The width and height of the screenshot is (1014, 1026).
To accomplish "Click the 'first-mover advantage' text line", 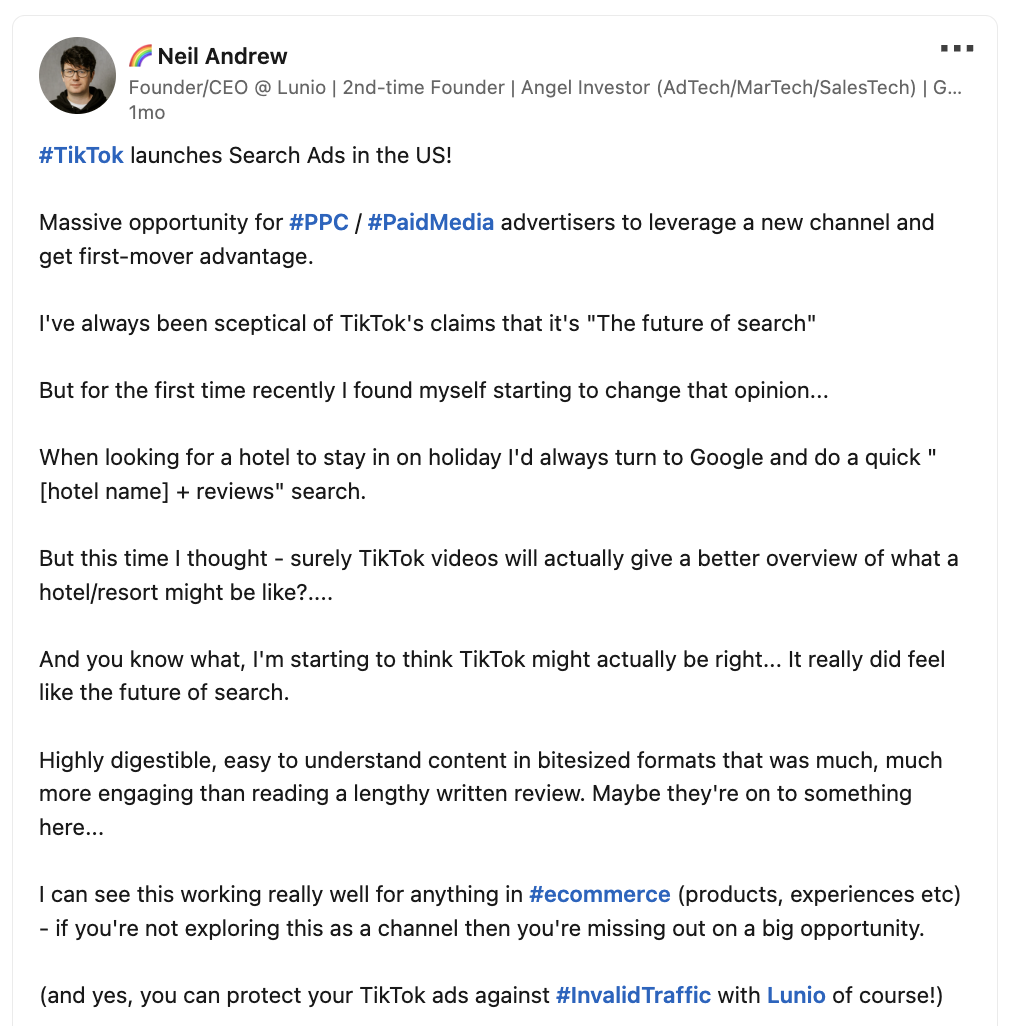I will pyautogui.click(x=176, y=256).
